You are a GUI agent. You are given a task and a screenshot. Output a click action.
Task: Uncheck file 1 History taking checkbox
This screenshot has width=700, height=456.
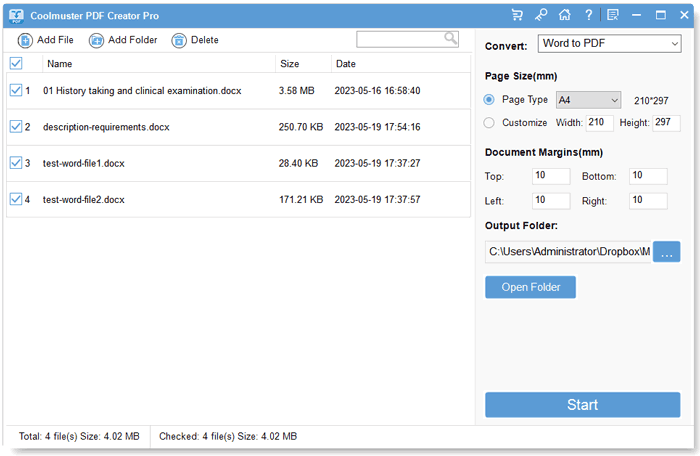click(x=16, y=90)
